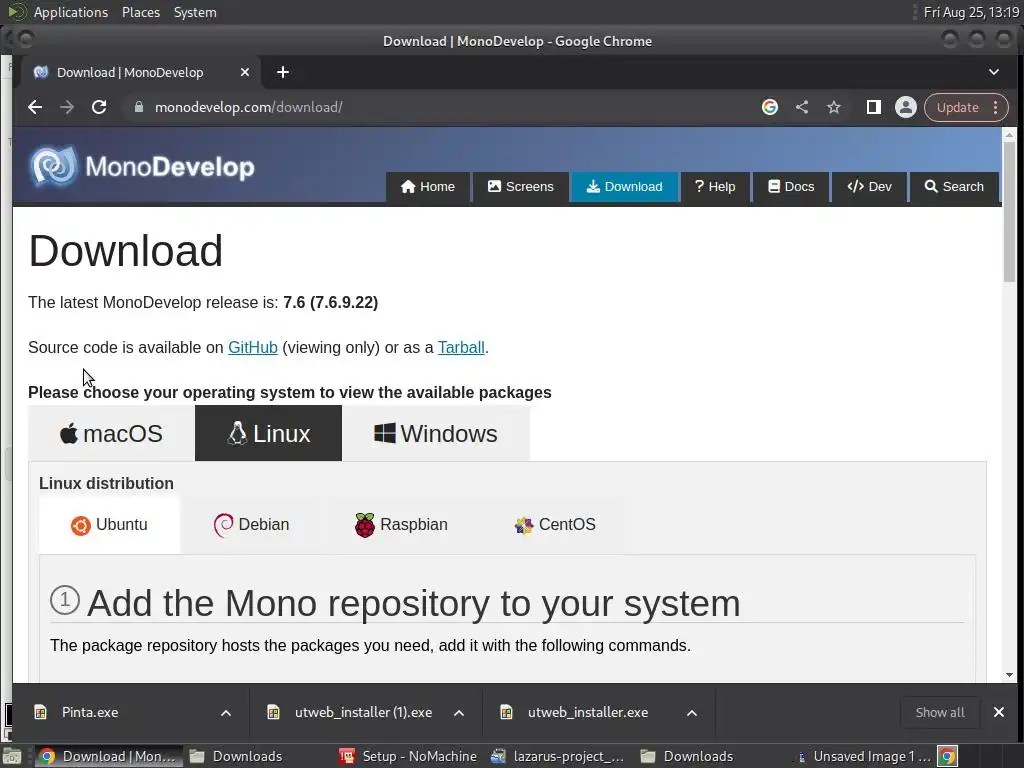Screen dimensions: 1024x768
Task: Click the Search nav item
Action: [x=954, y=187]
